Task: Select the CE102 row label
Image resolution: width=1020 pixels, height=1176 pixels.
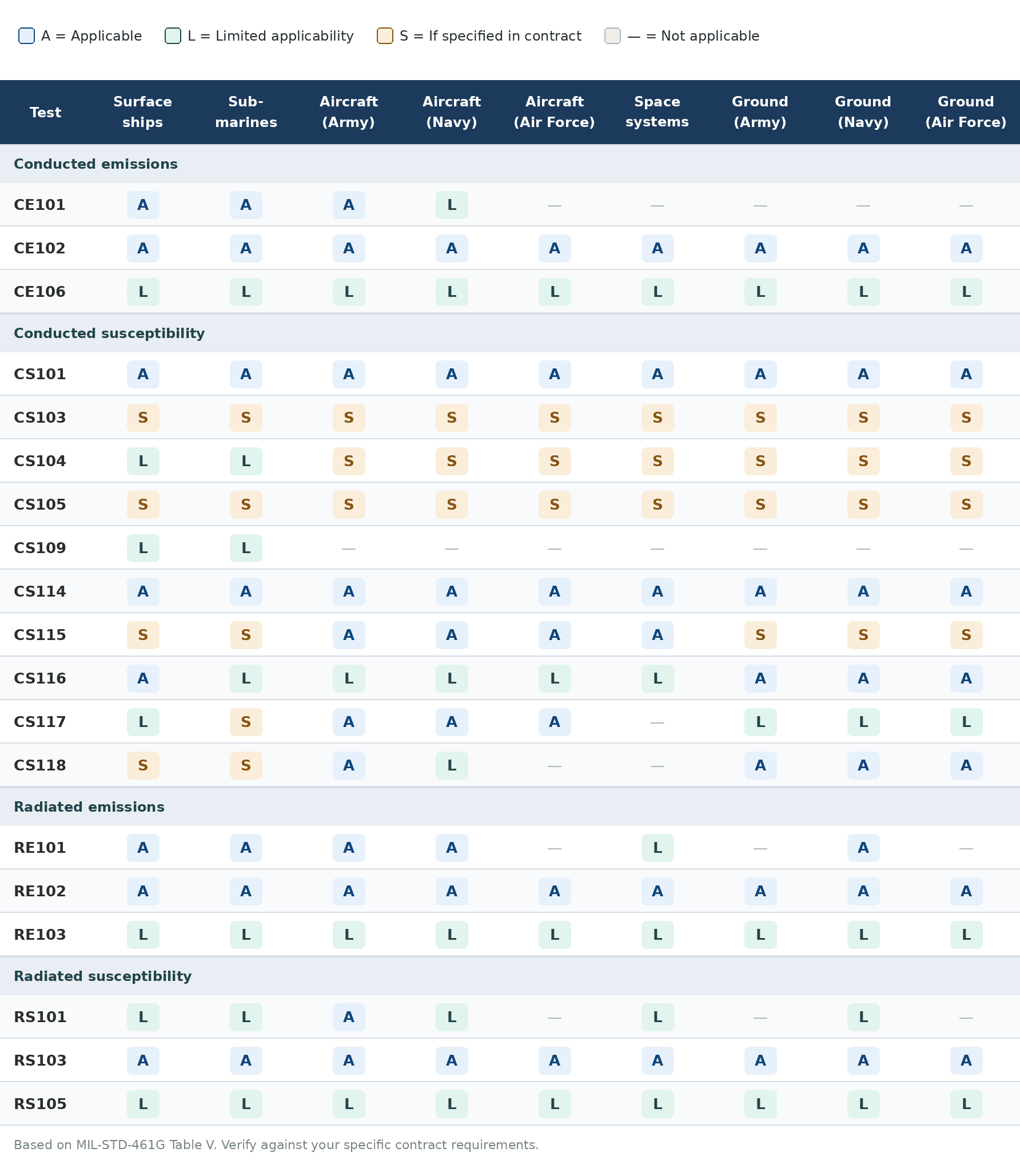Action: tap(39, 248)
